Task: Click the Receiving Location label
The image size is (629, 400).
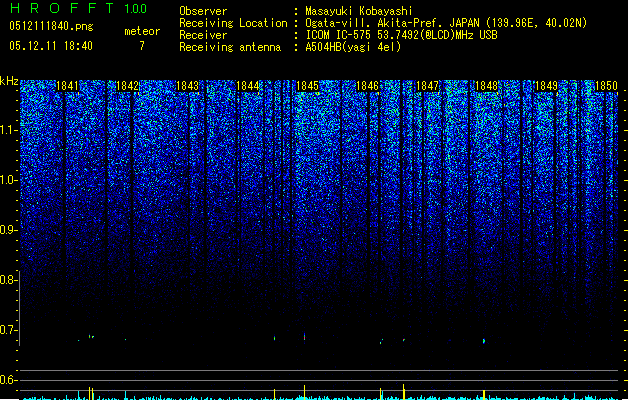Action: click(233, 23)
